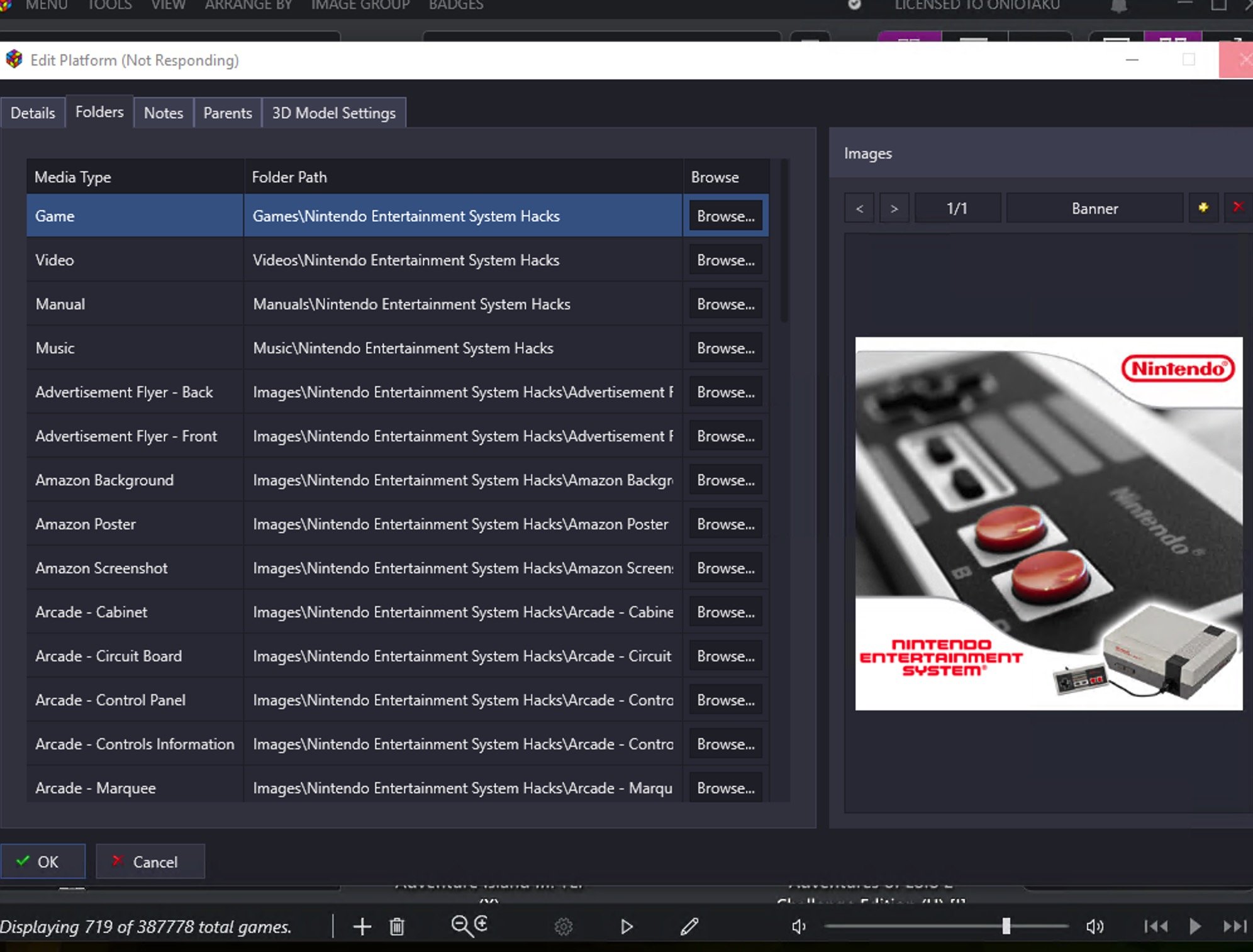1253x952 pixels.
Task: Skip to previous music track
Action: 1156,926
